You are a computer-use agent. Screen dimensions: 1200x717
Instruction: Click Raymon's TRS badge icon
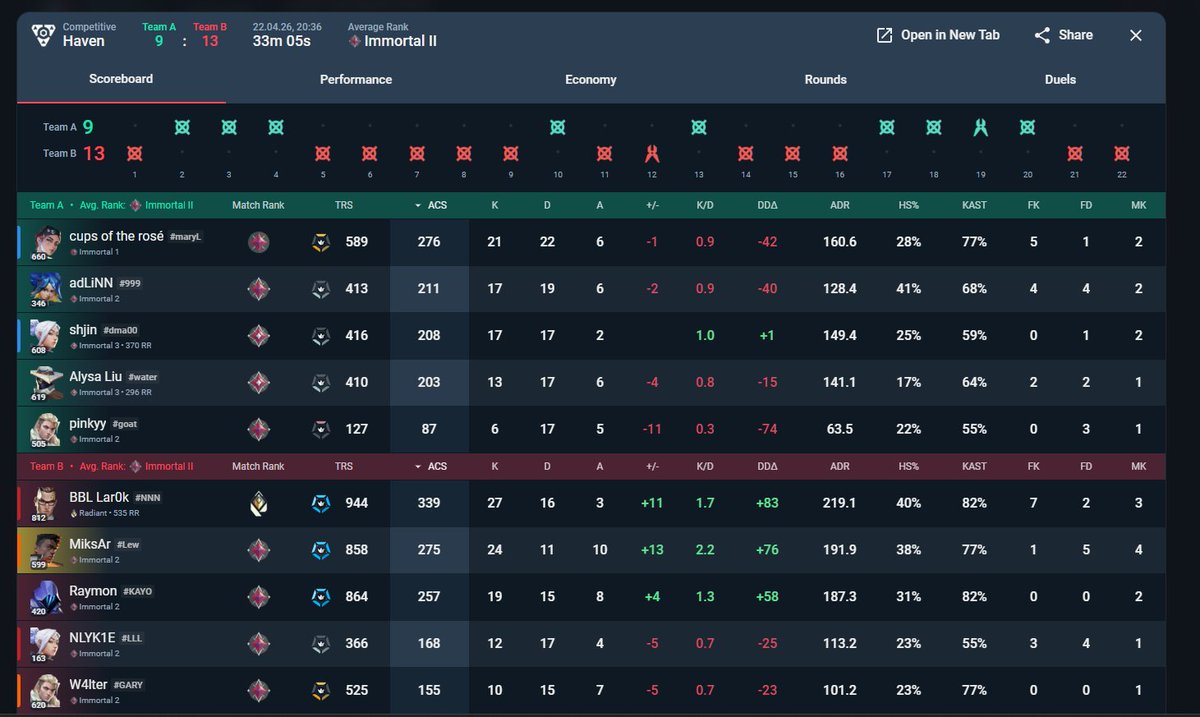tap(319, 597)
